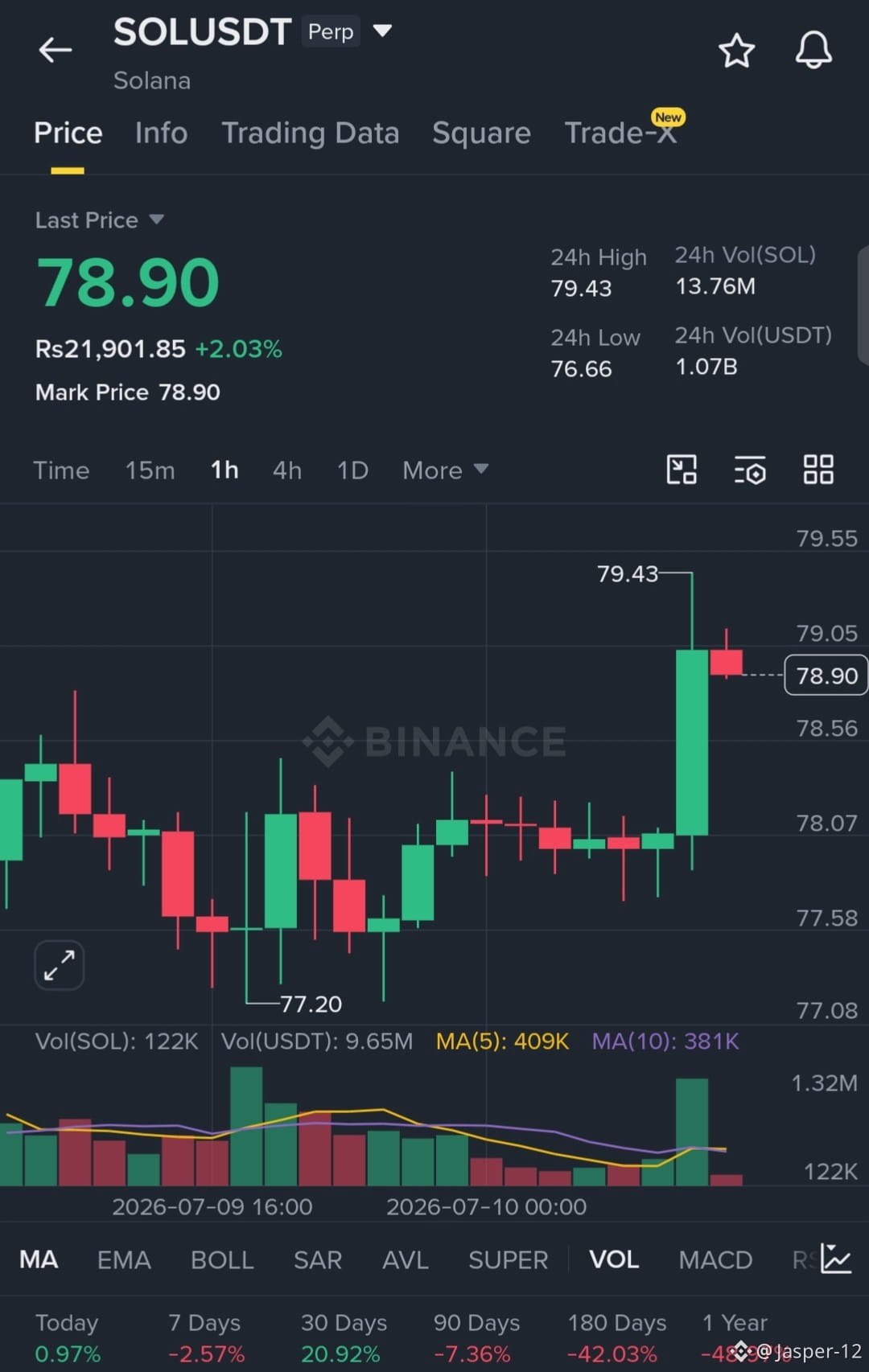Tap the 90 Days -7.36% performance
This screenshot has width=869, height=1372.
click(476, 1338)
